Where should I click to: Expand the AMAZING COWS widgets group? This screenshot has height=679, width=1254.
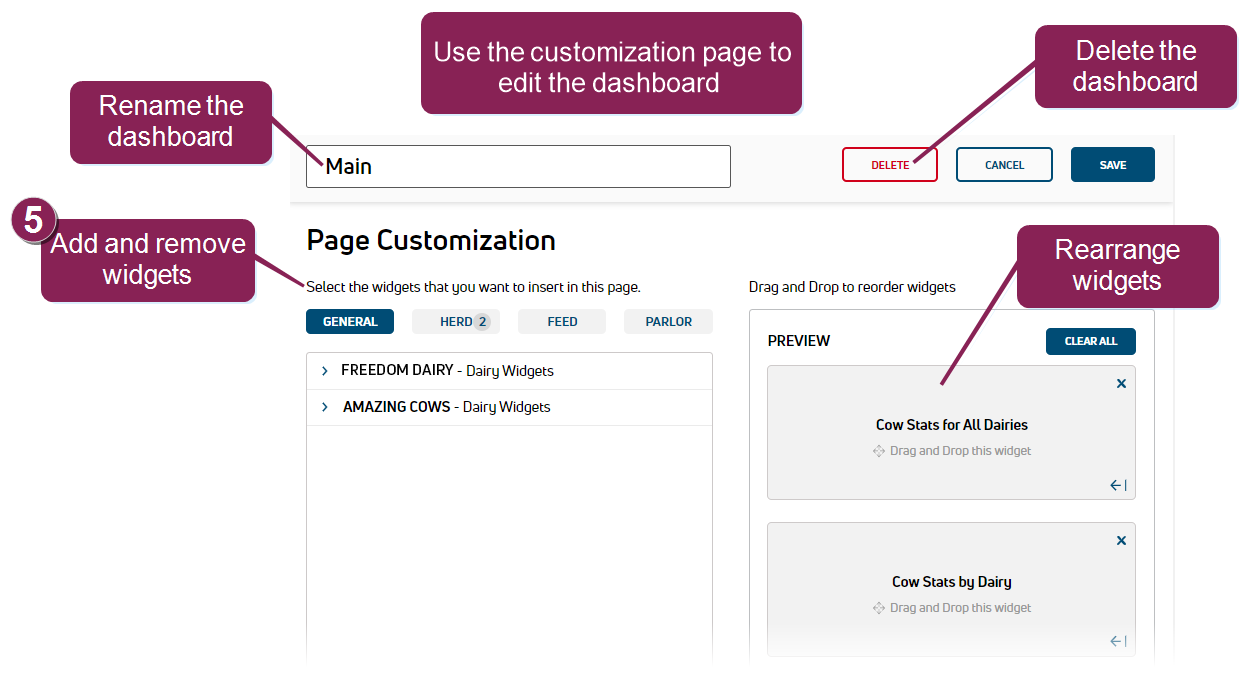pyautogui.click(x=325, y=407)
